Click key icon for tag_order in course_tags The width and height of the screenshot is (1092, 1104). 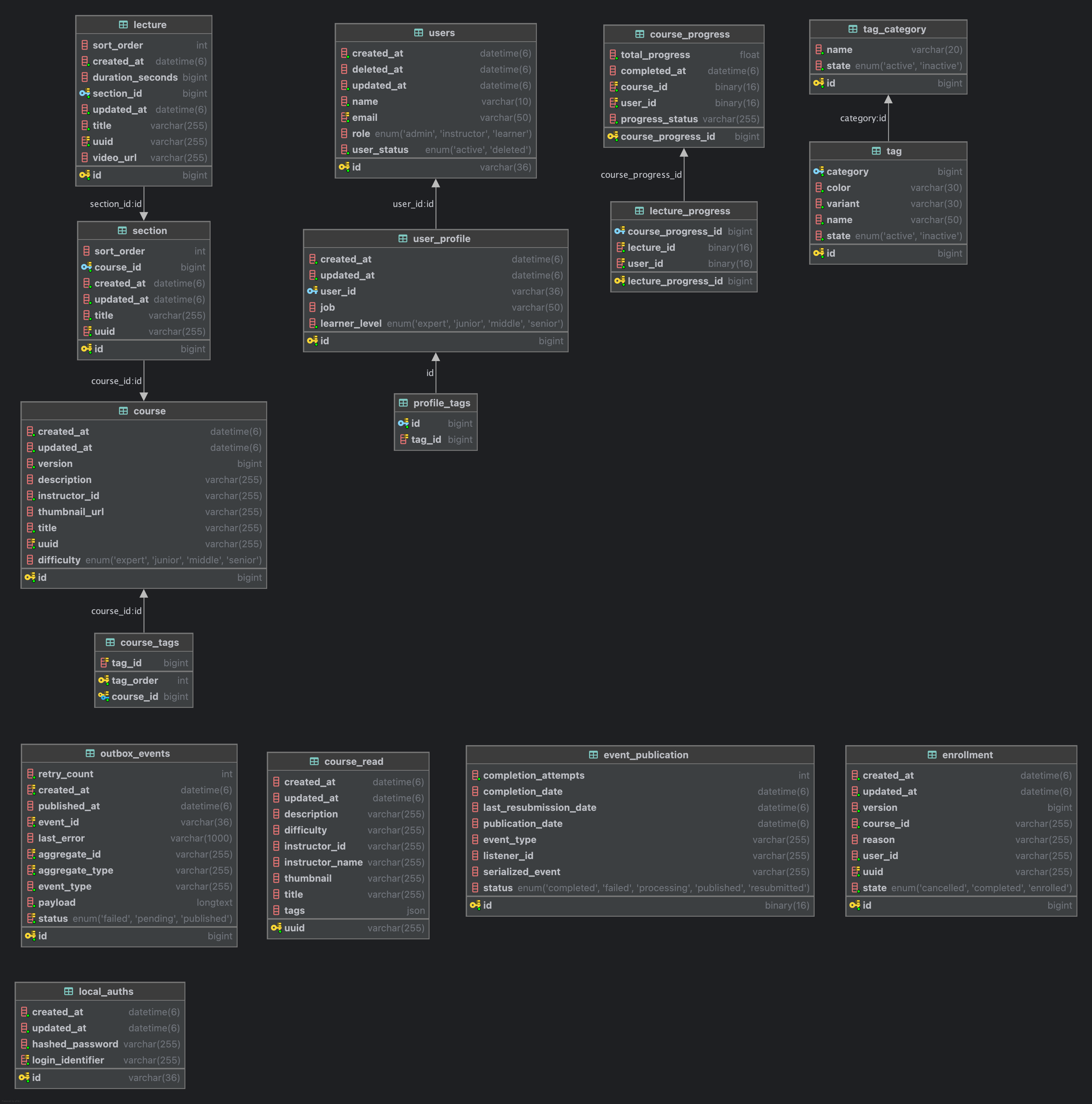(103, 681)
